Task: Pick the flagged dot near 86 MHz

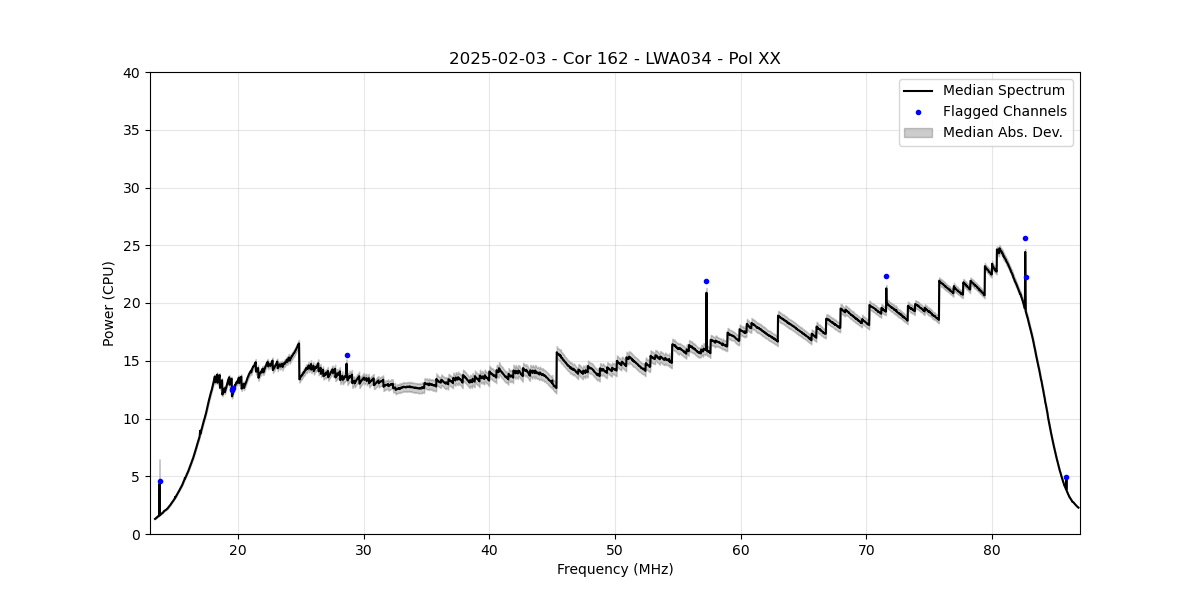Action: pos(1066,477)
